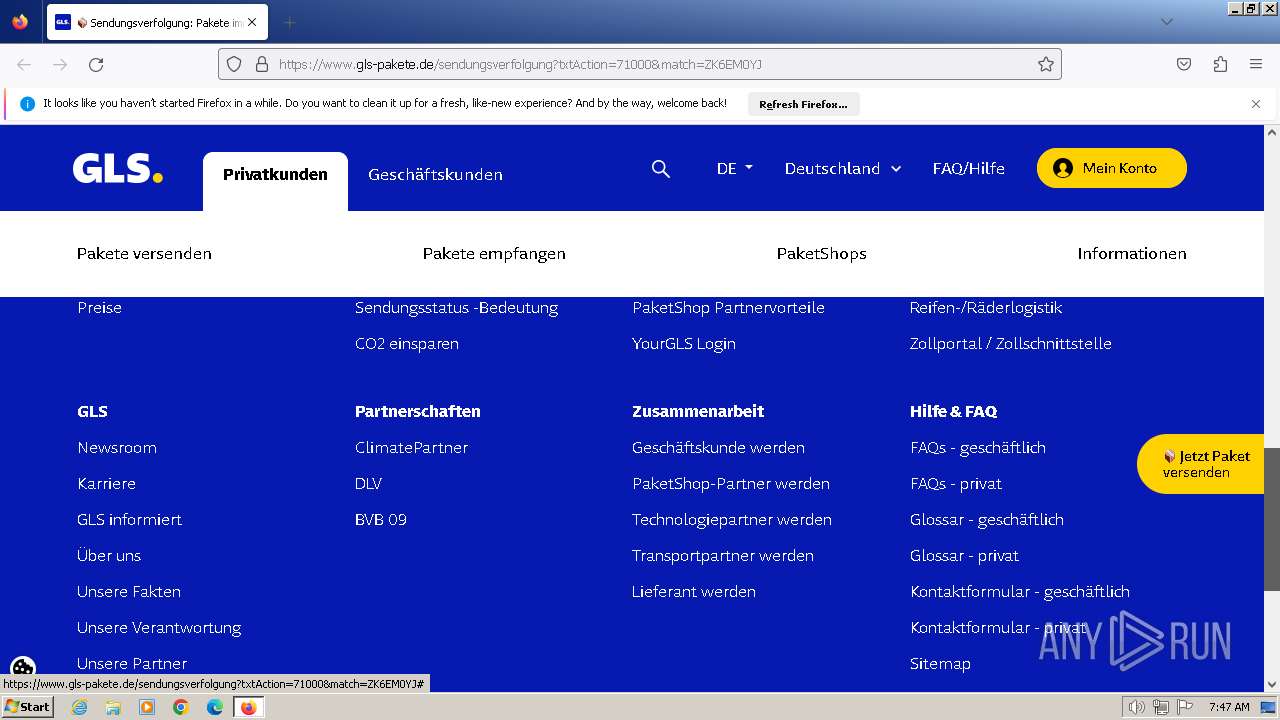Dismiss the Firefox refresh notification bar
Viewport: 1280px width, 720px height.
coord(1256,104)
